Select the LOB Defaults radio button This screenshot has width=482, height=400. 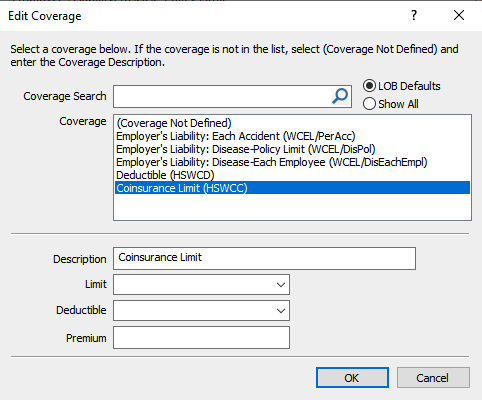coord(369,86)
